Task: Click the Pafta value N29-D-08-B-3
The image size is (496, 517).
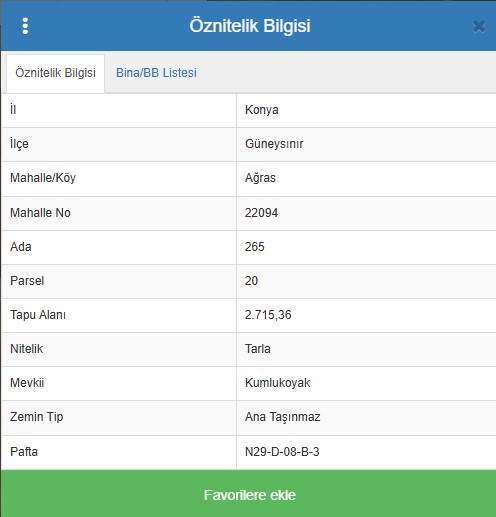Action: (x=282, y=452)
